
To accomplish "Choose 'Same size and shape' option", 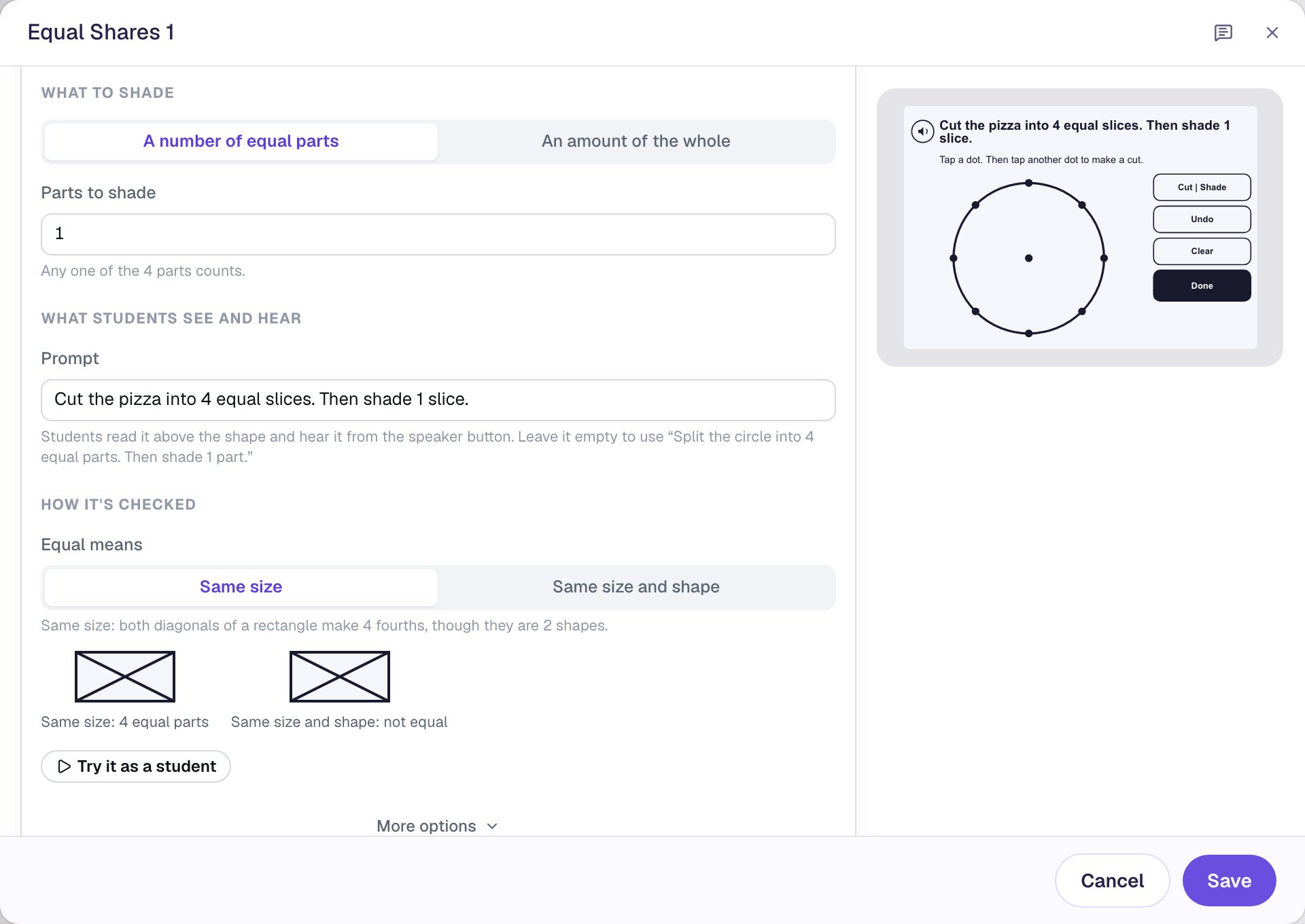I will (x=636, y=587).
